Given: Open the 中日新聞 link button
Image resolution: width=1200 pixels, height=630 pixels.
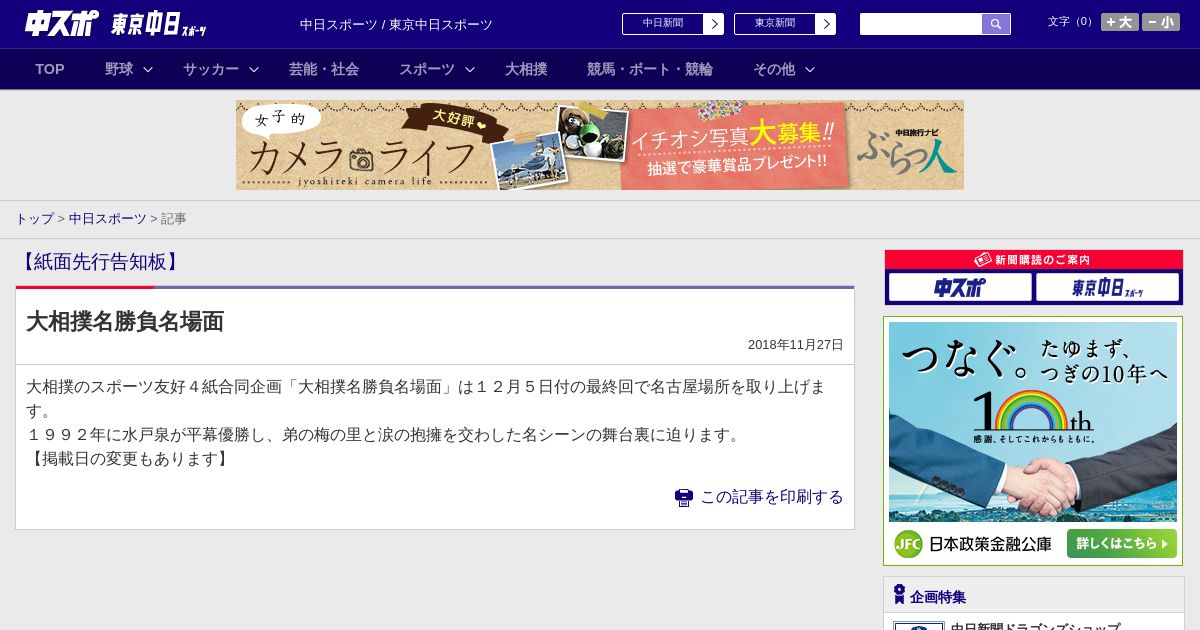Looking at the screenshot, I should (663, 24).
